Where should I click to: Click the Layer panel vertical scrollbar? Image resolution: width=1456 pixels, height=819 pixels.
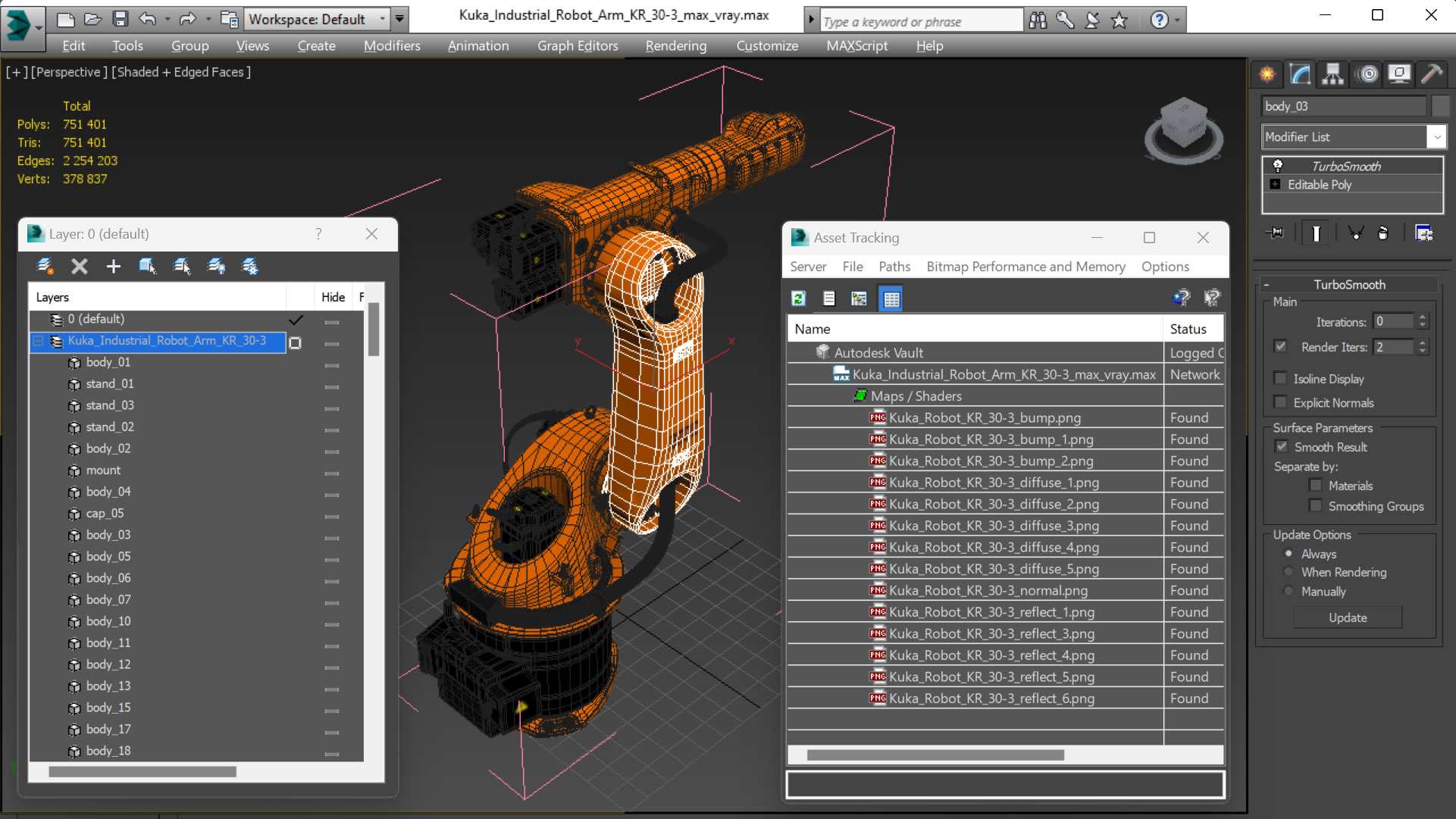point(374,330)
